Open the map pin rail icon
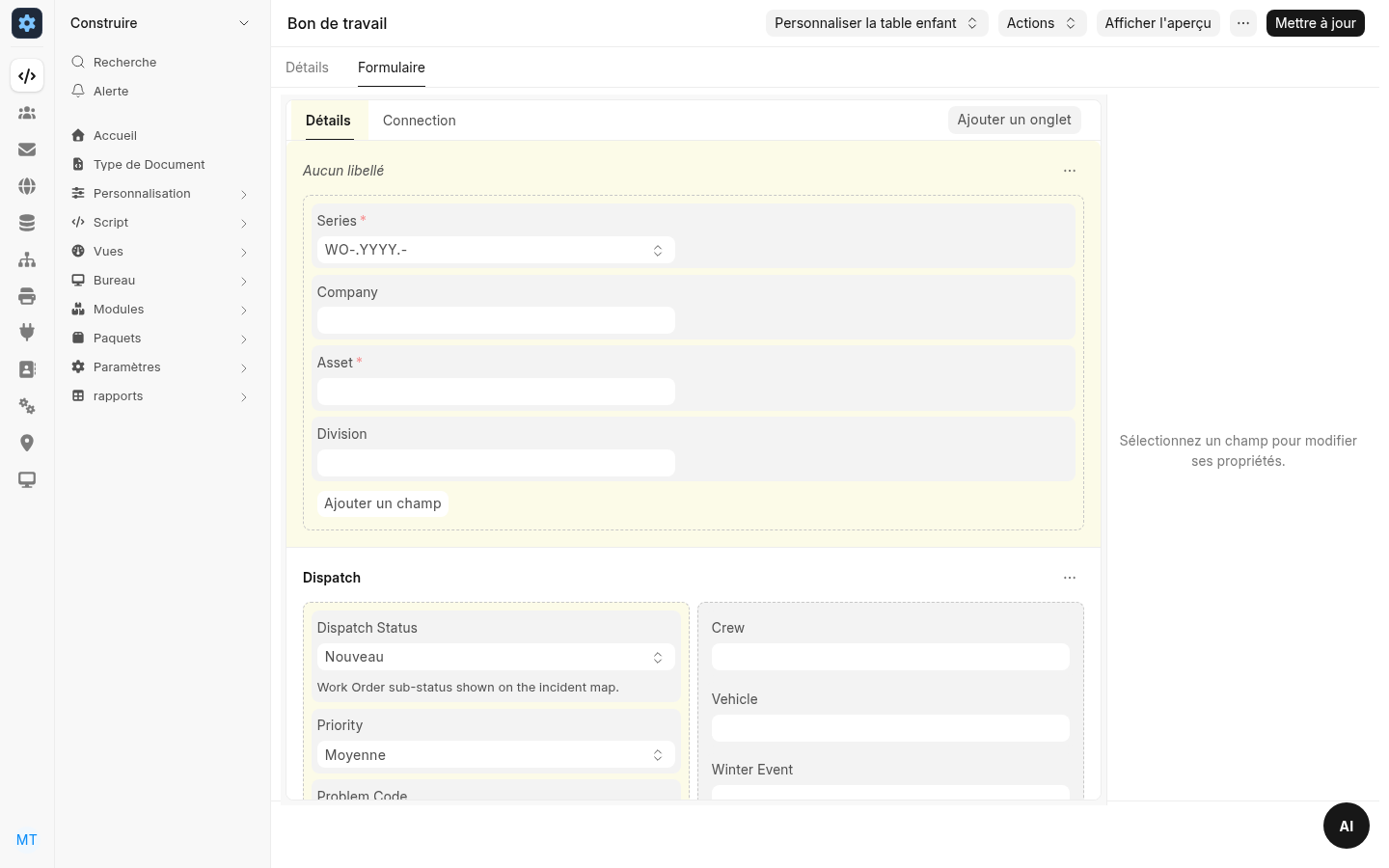 pyautogui.click(x=27, y=443)
